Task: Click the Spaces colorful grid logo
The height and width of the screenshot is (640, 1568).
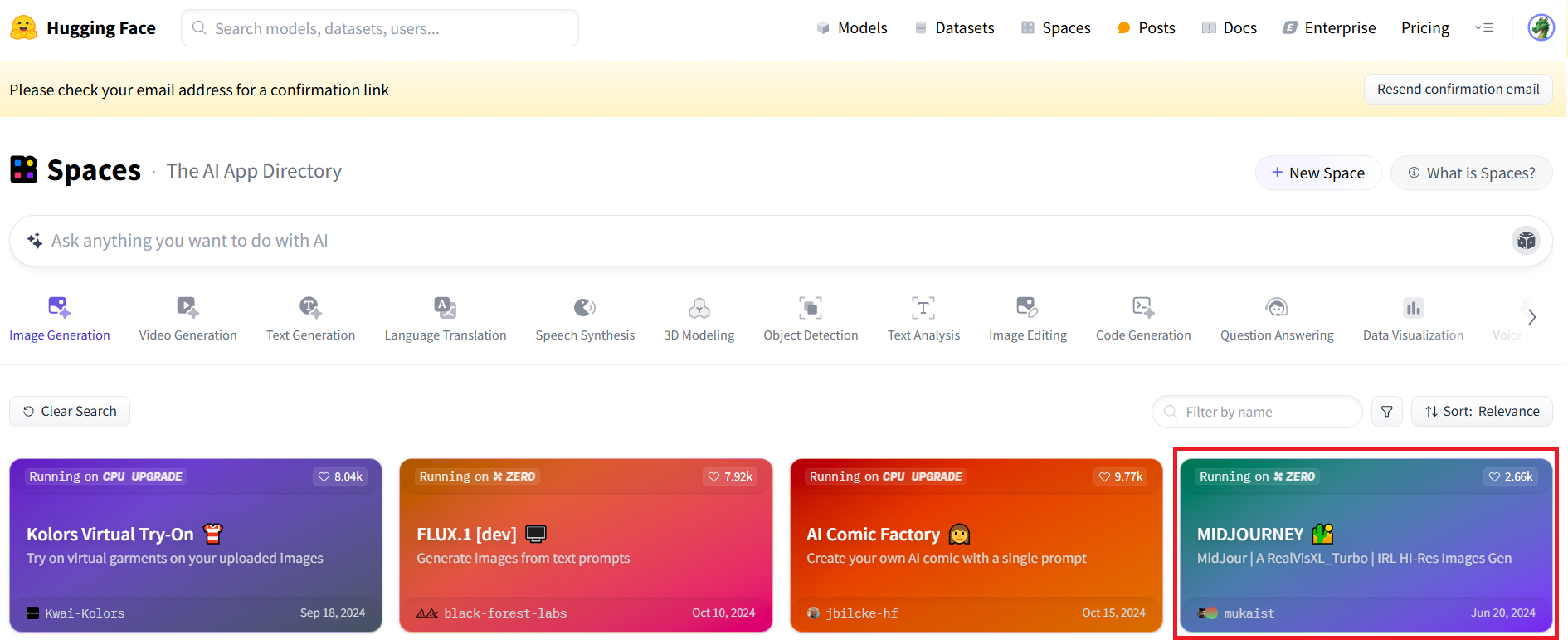Action: click(x=24, y=169)
